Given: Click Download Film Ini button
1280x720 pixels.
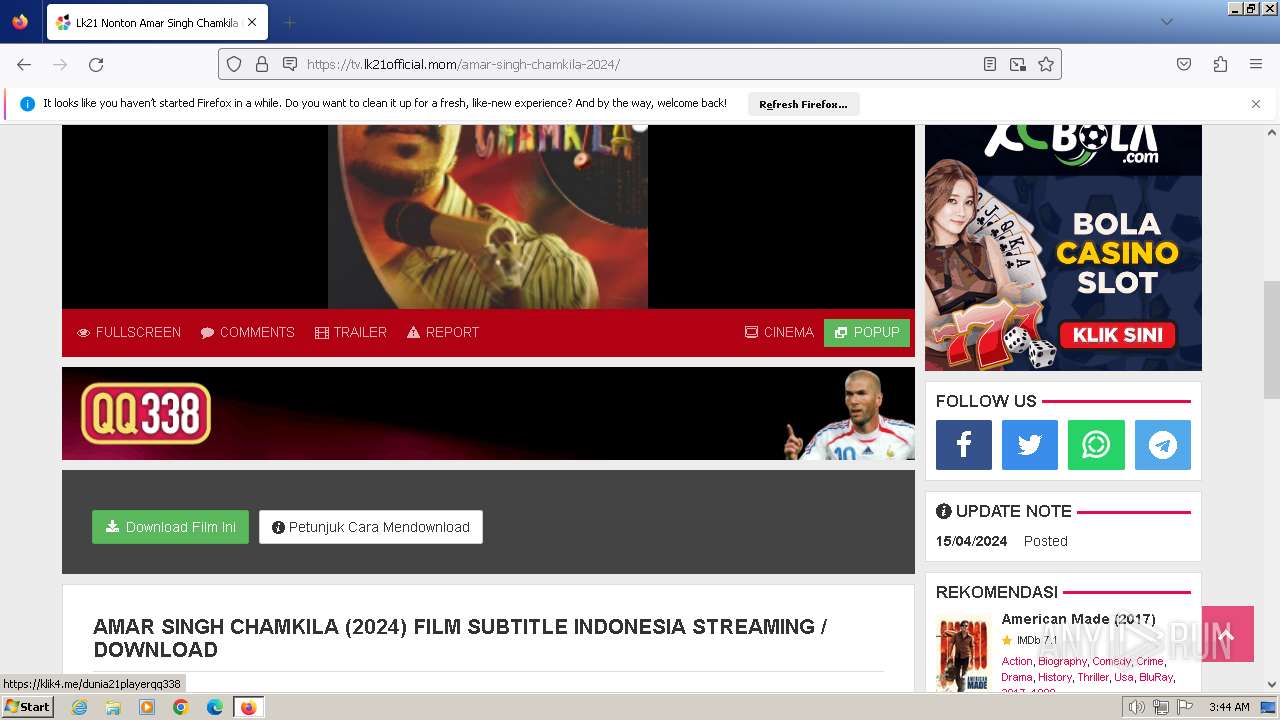Looking at the screenshot, I should click(170, 527).
